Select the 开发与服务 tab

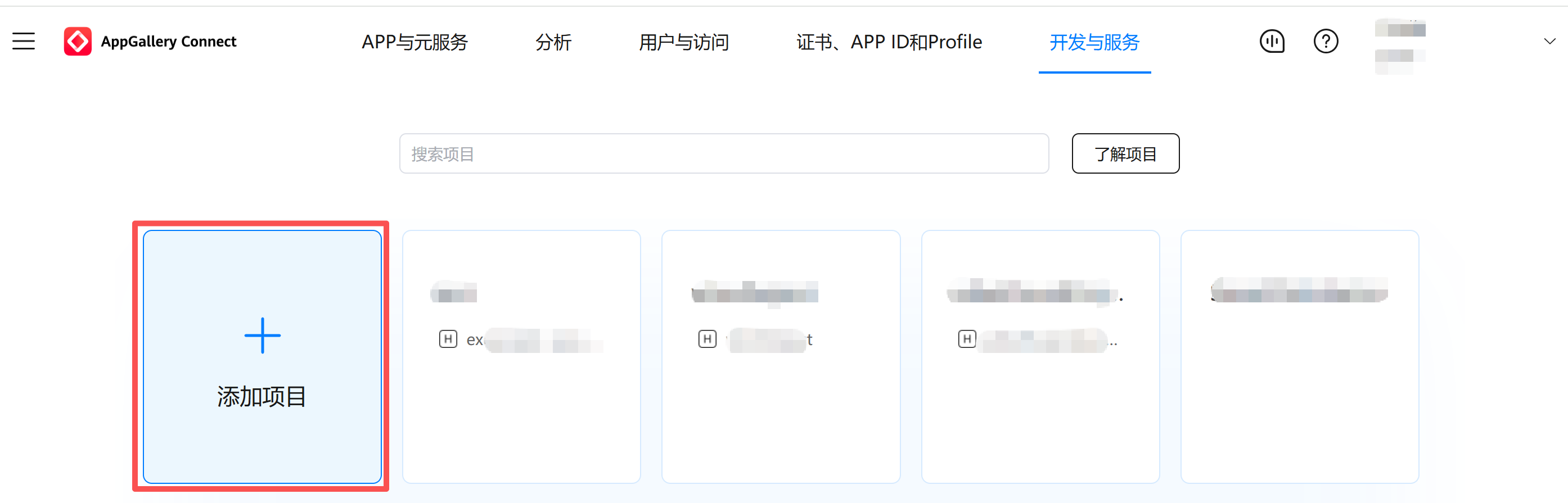tap(1094, 42)
